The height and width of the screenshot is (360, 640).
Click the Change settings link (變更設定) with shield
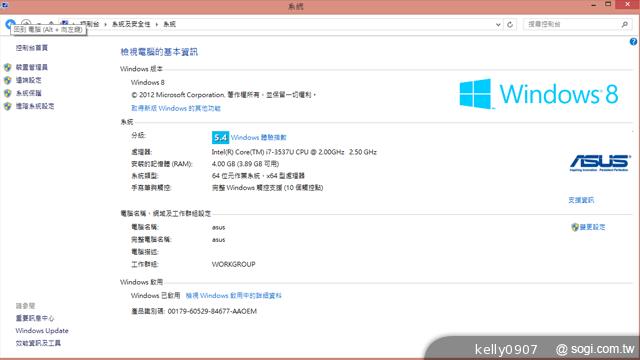pyautogui.click(x=588, y=227)
